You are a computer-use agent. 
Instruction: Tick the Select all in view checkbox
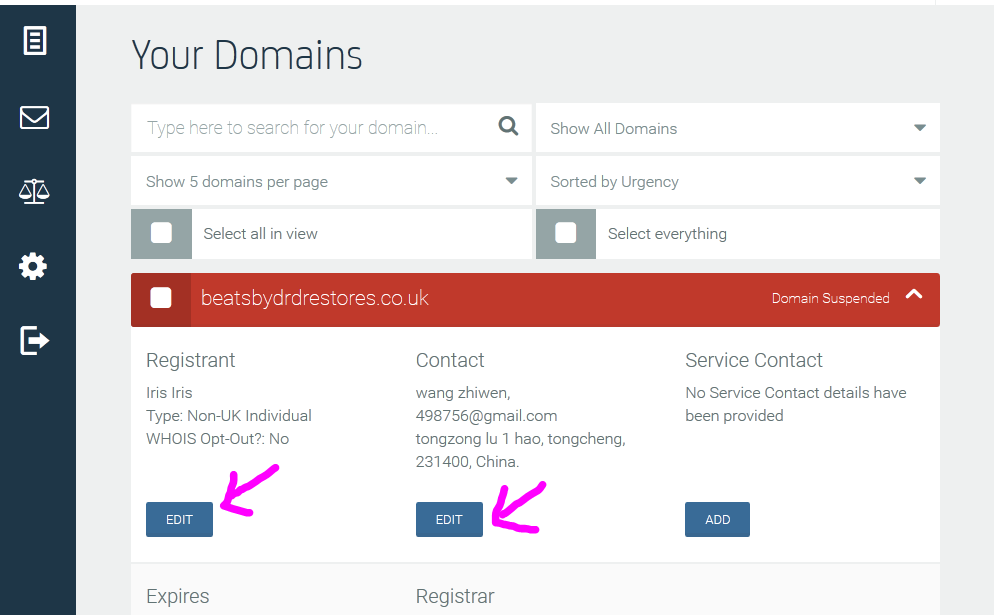pos(161,233)
